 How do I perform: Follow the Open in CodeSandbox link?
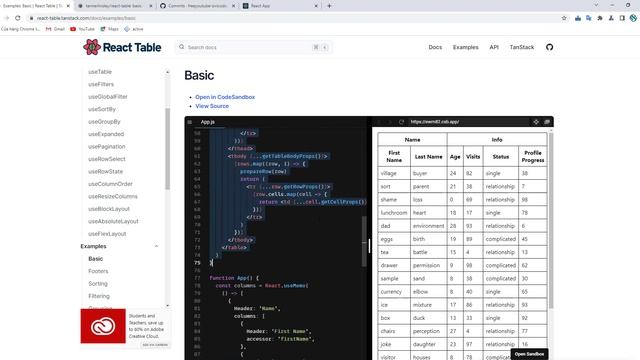tap(225, 97)
